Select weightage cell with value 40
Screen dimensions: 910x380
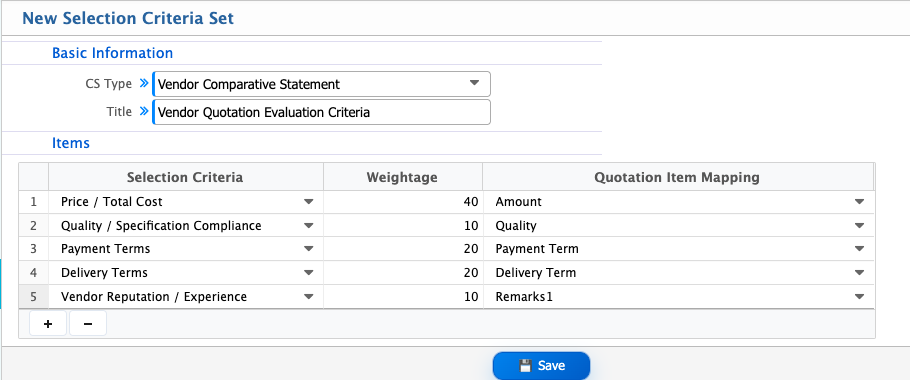point(403,202)
